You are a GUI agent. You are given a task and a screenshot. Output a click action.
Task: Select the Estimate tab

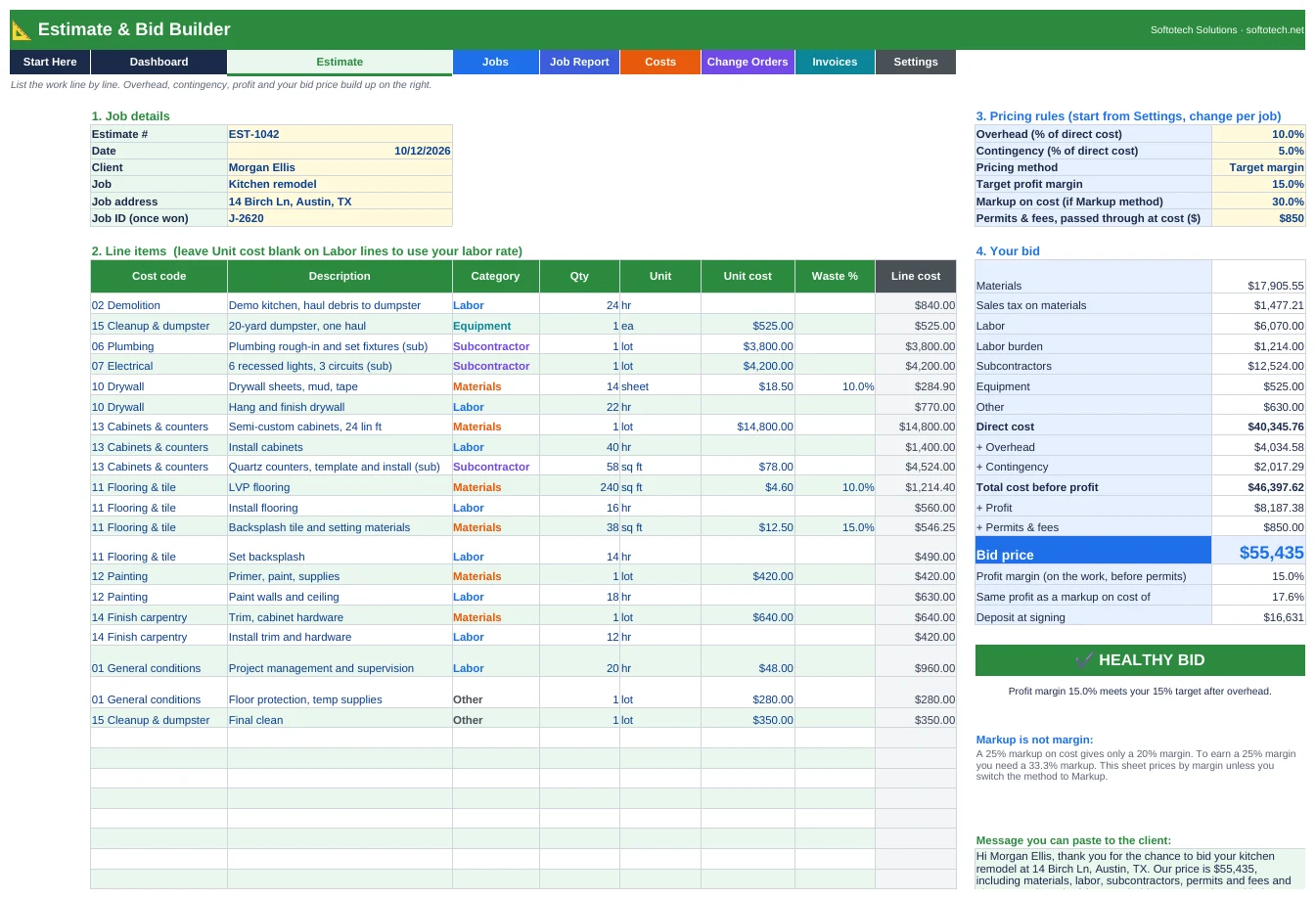[x=340, y=62]
